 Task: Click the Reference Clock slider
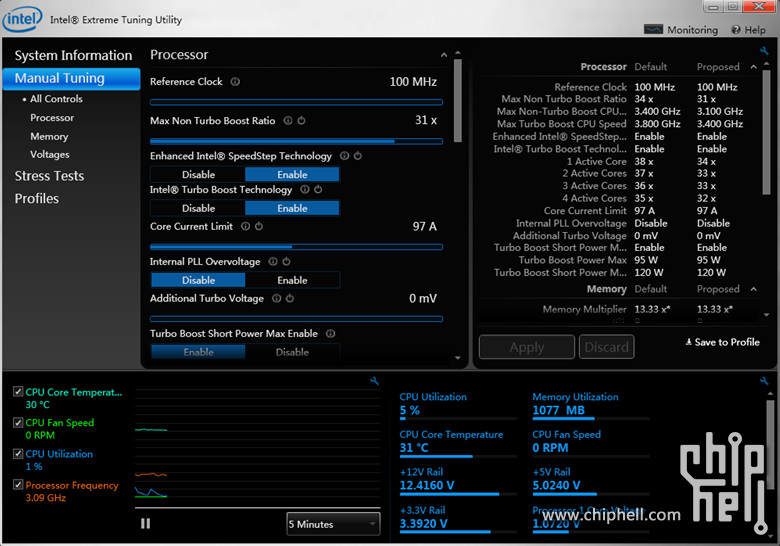(x=296, y=102)
